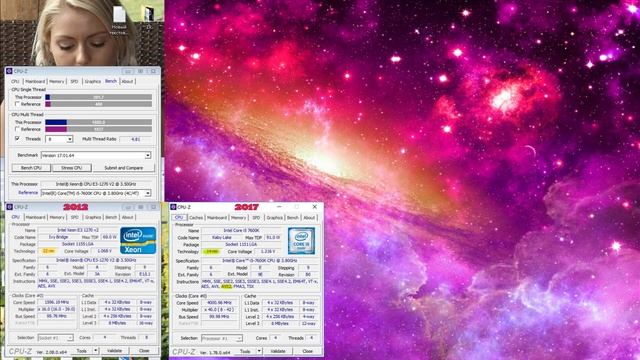This screenshot has height=360, width=640.
Task: Click the Tools button in the 2012 window
Action: (82, 351)
